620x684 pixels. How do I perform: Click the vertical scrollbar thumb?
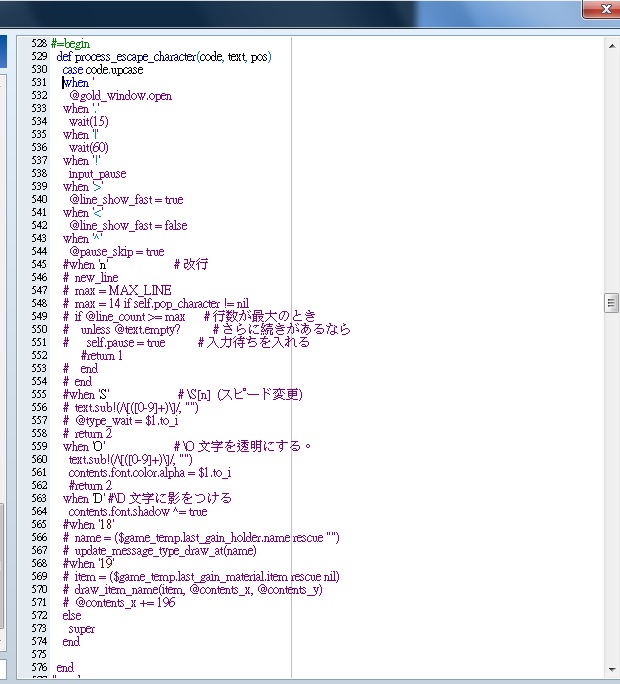click(x=612, y=303)
